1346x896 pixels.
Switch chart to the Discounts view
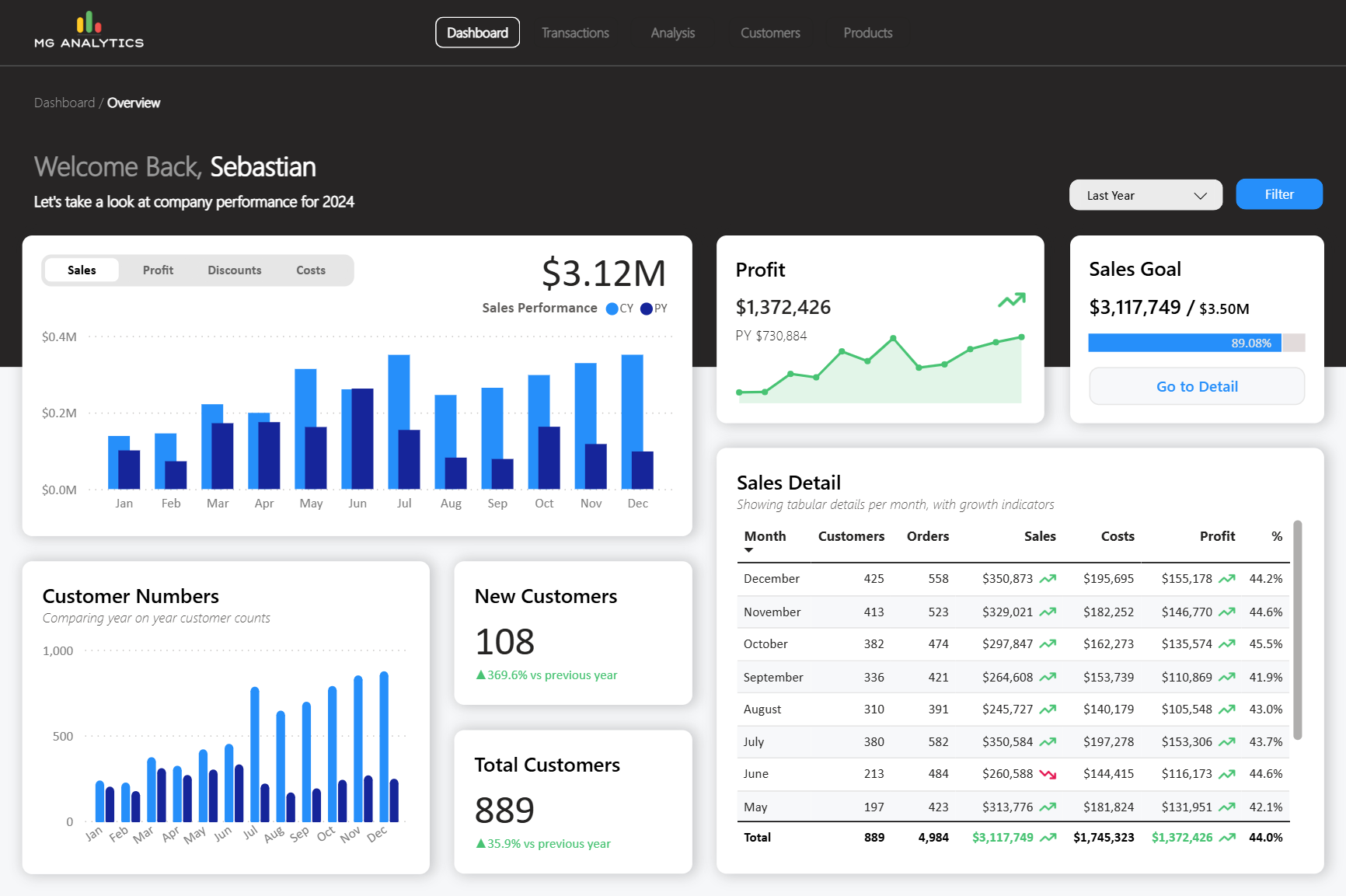234,270
